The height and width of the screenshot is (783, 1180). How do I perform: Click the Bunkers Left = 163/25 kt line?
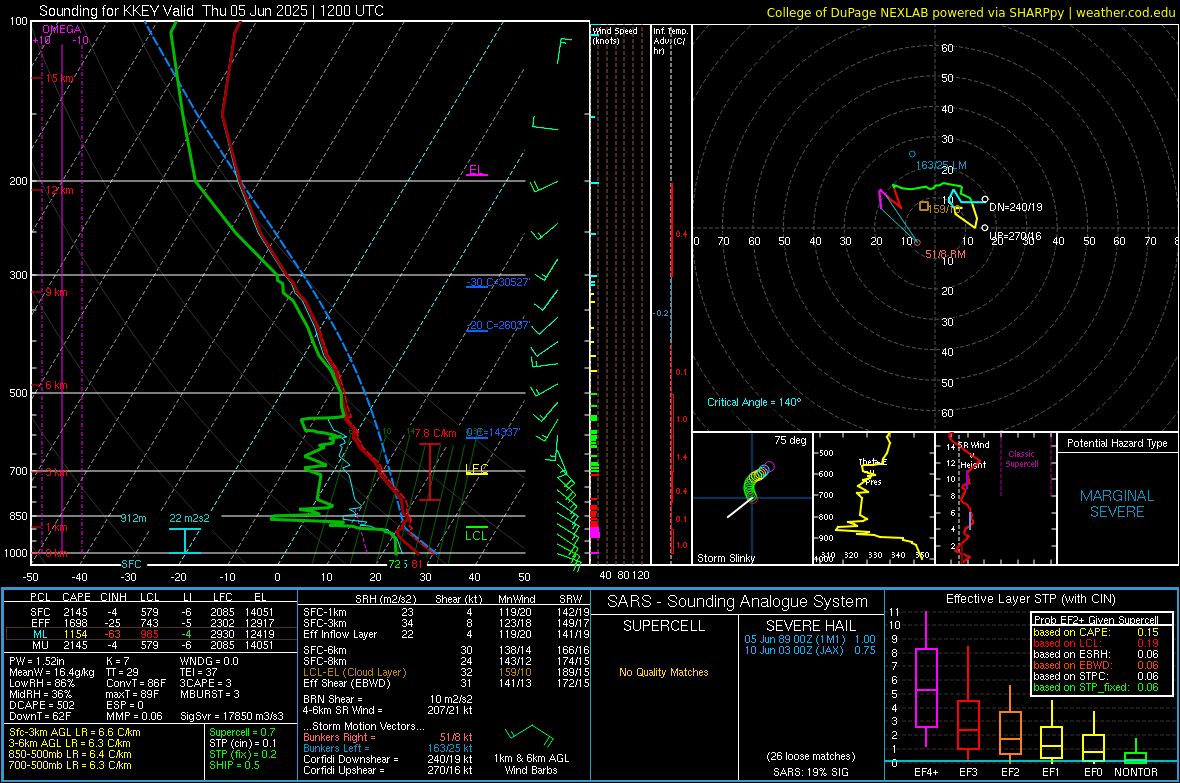(388, 748)
